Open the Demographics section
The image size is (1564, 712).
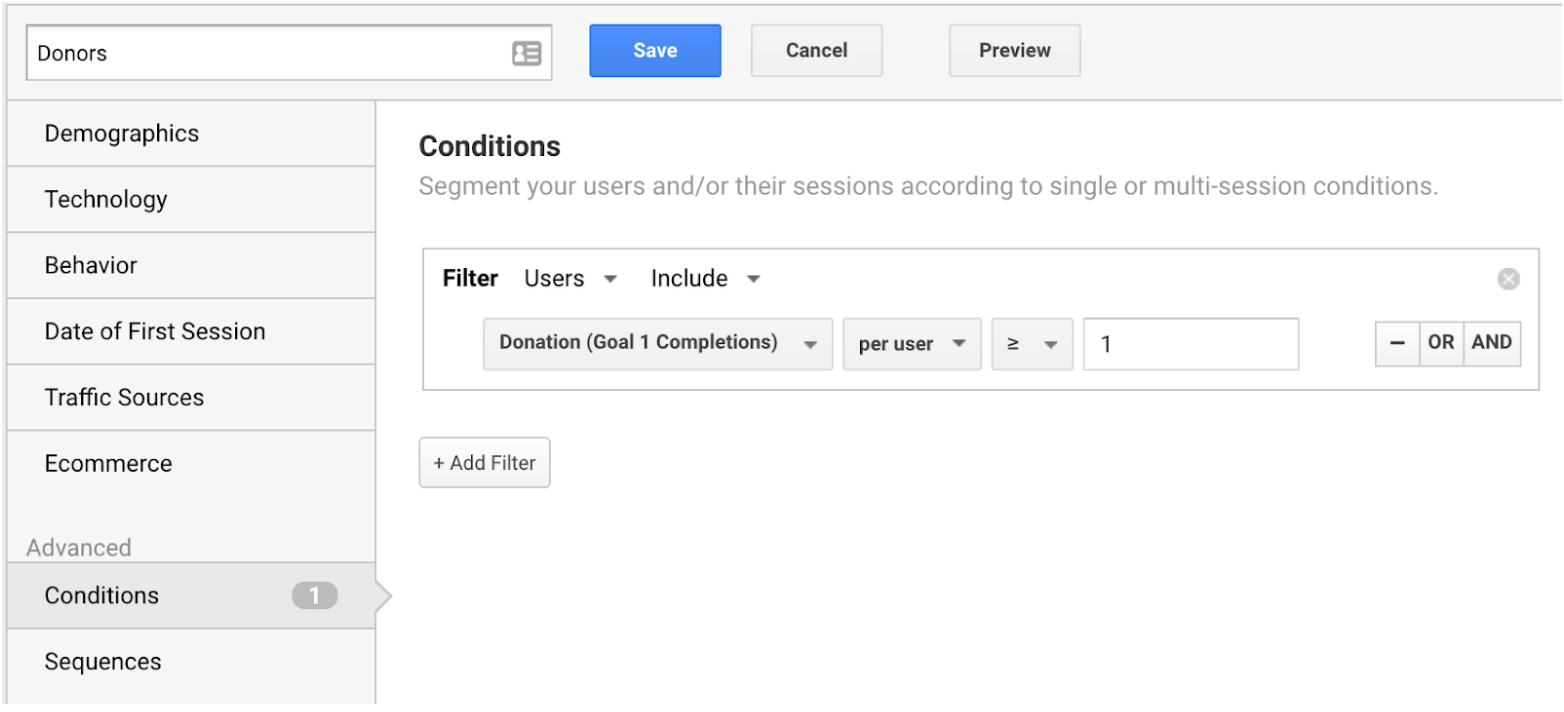pos(121,134)
